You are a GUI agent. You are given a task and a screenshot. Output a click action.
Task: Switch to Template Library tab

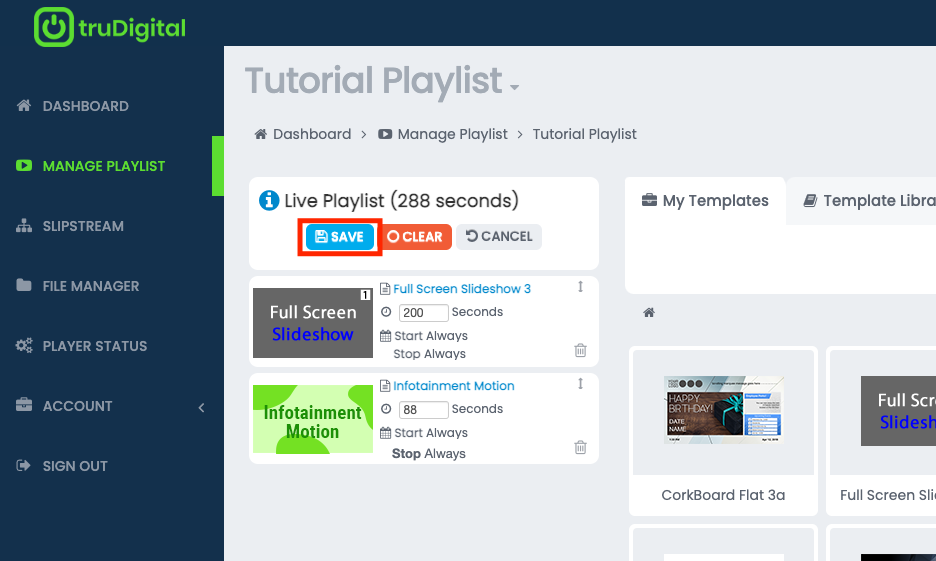click(x=861, y=201)
